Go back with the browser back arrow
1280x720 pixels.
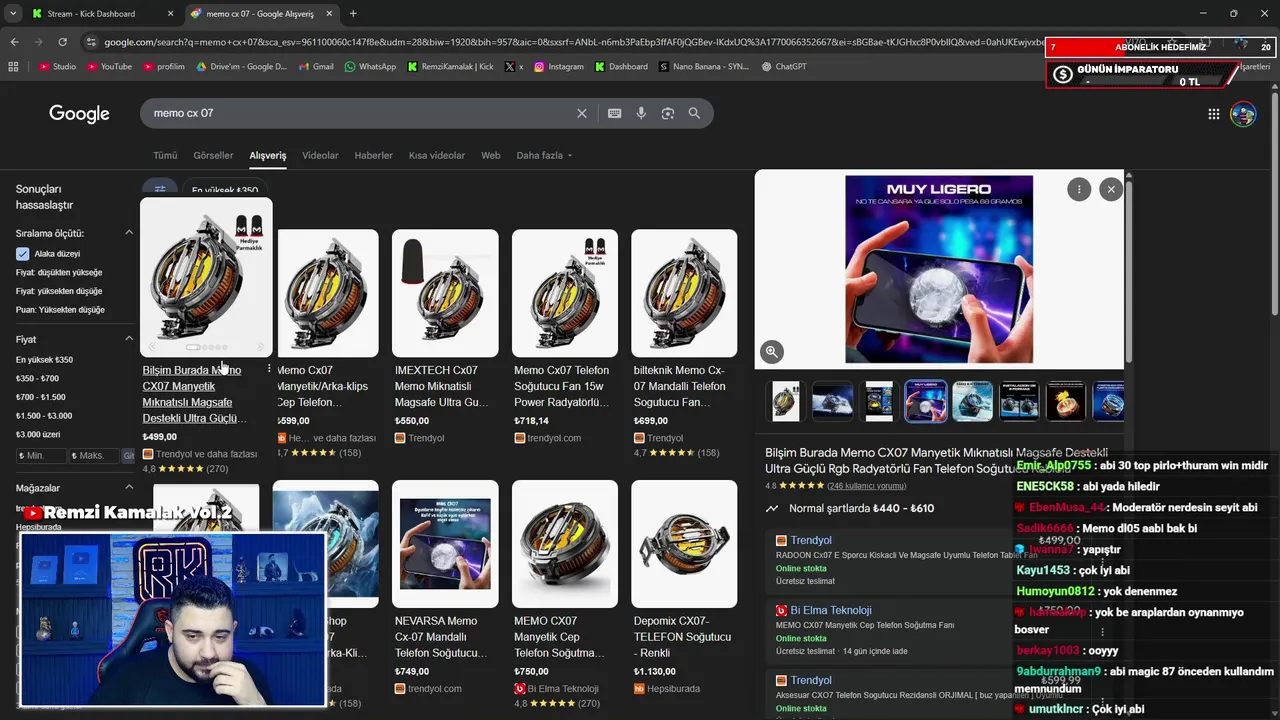pos(14,42)
